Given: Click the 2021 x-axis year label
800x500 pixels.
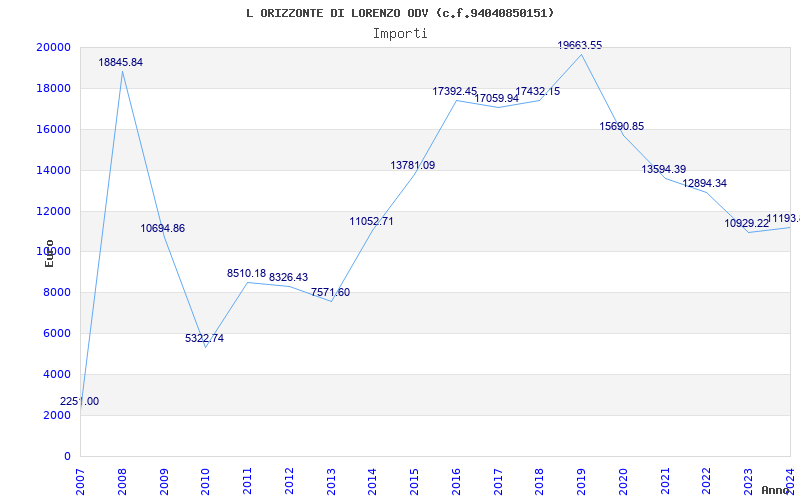Looking at the screenshot, I should (665, 482).
